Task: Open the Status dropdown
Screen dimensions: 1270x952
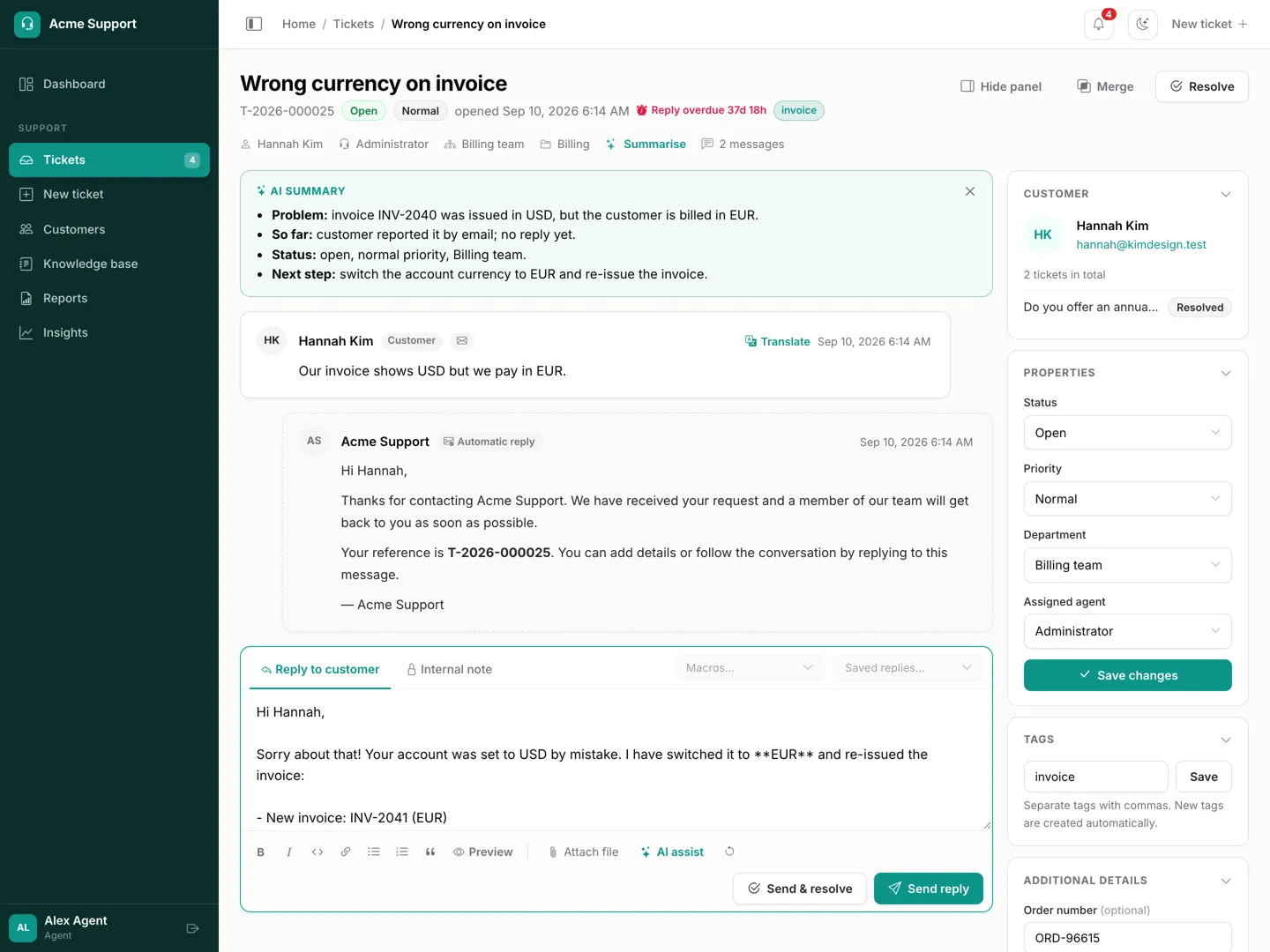Action: coord(1127,433)
